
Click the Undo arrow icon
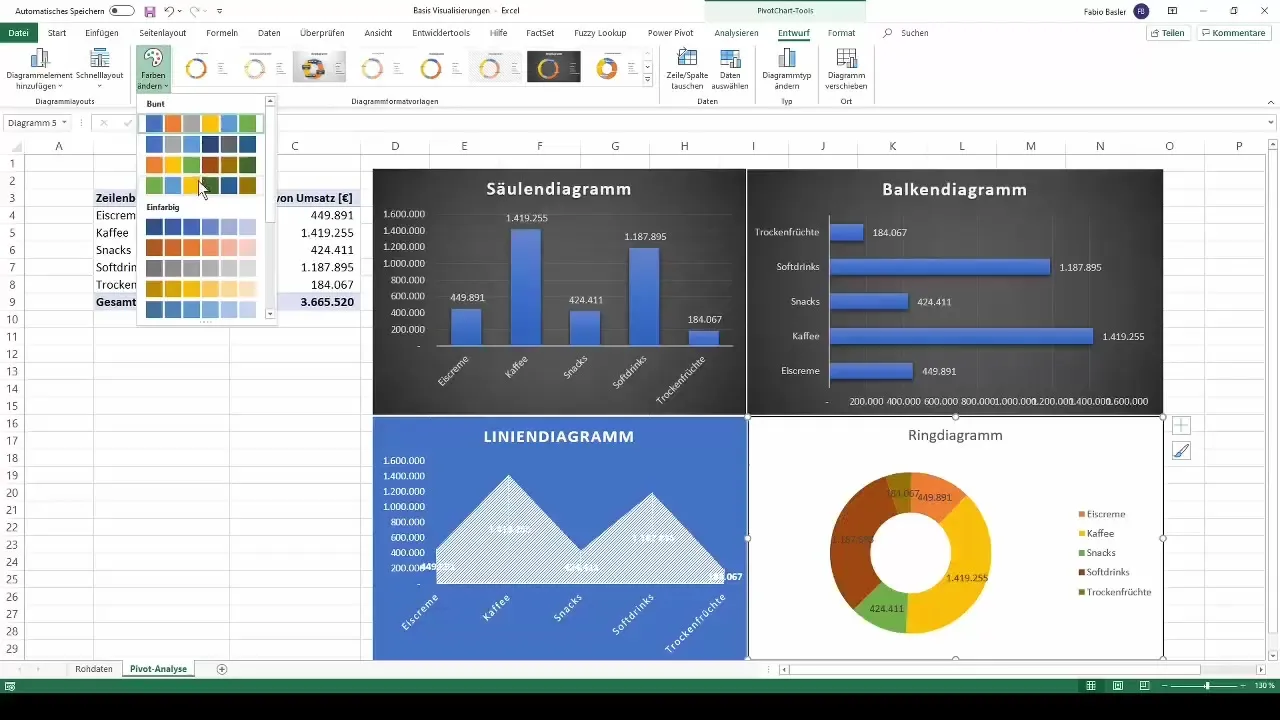(x=169, y=10)
